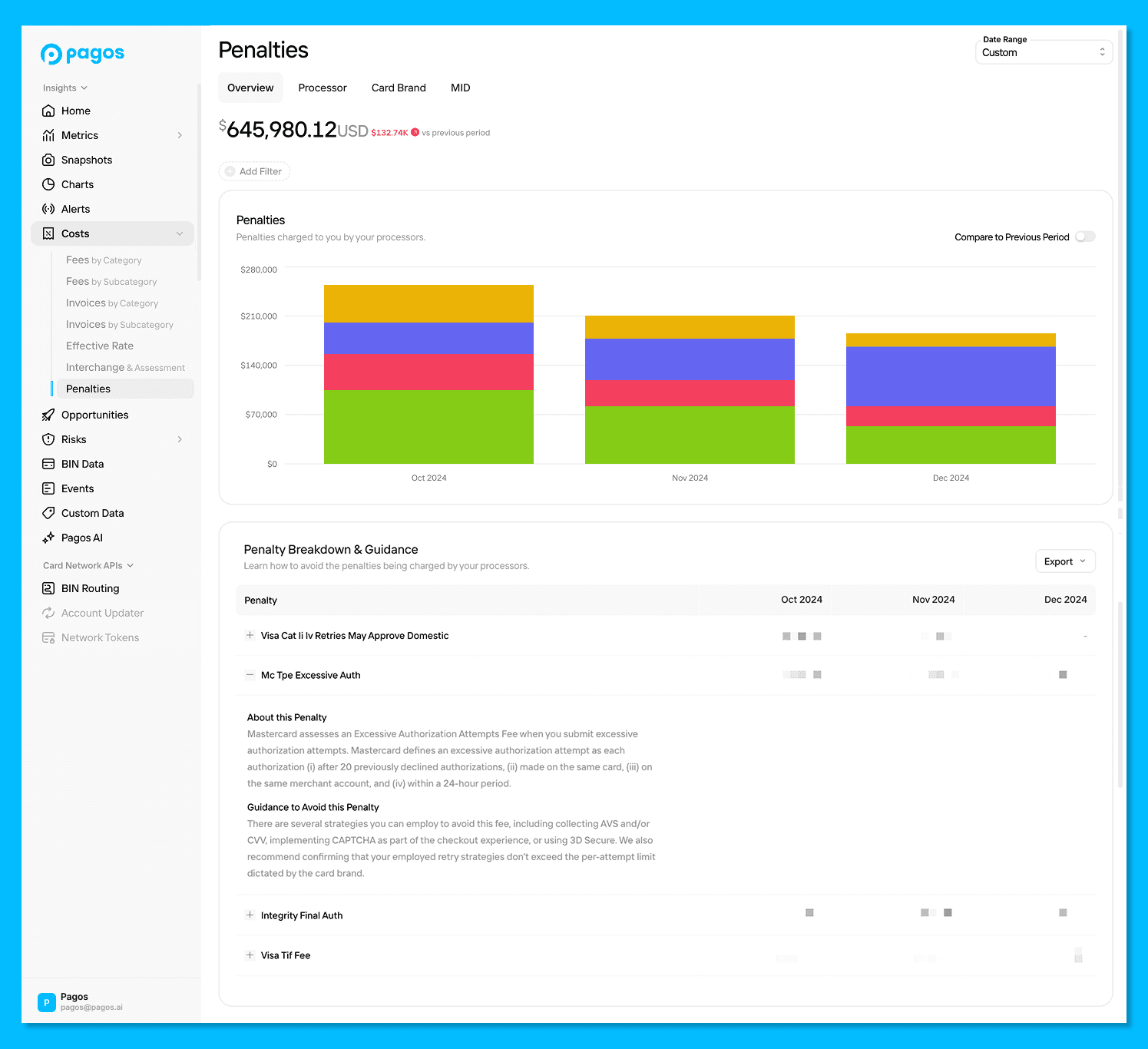Enable Compare to Previous Period
The width and height of the screenshot is (1148, 1049).
click(1085, 237)
